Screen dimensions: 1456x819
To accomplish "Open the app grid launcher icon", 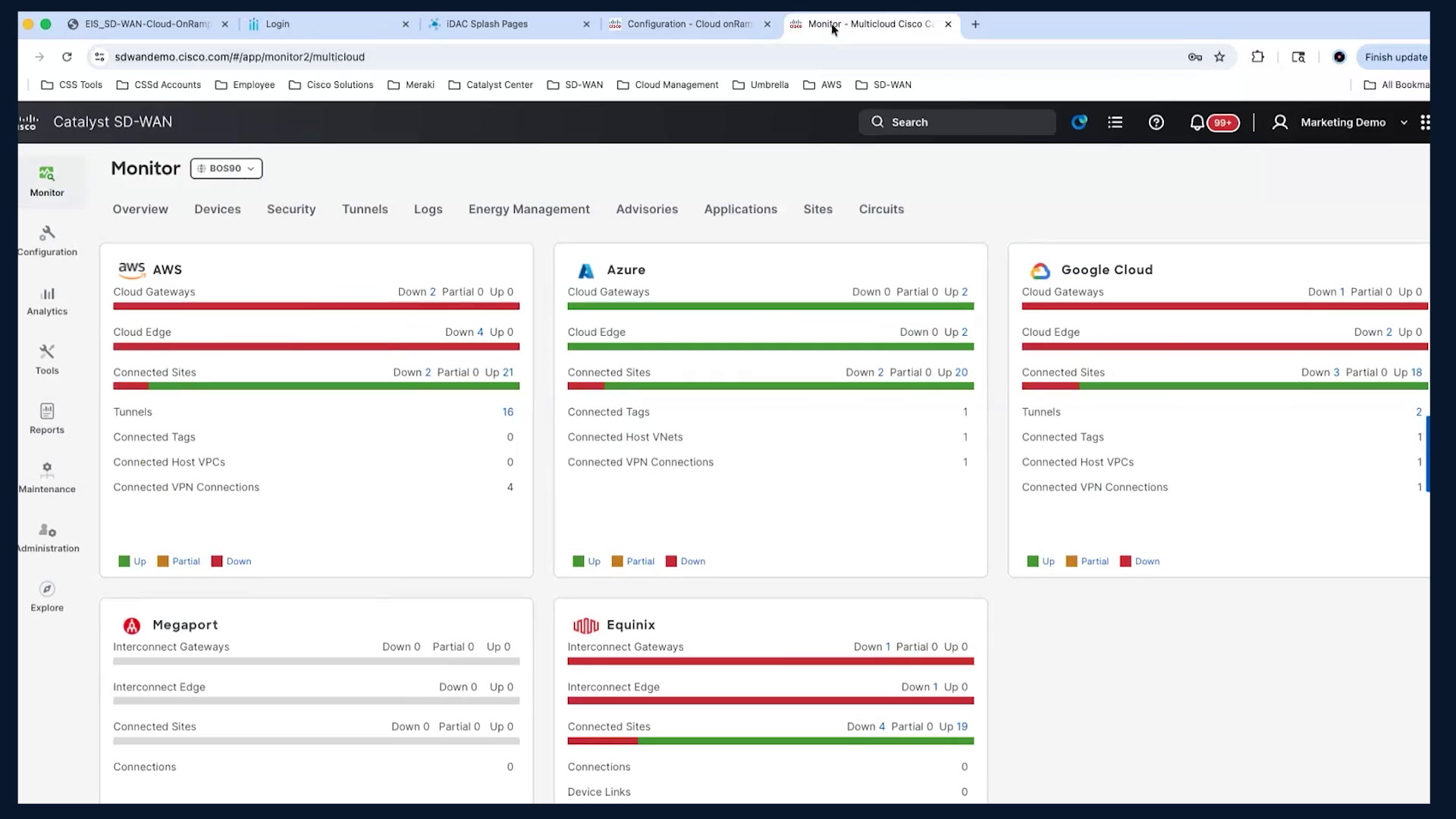I will [x=1425, y=122].
